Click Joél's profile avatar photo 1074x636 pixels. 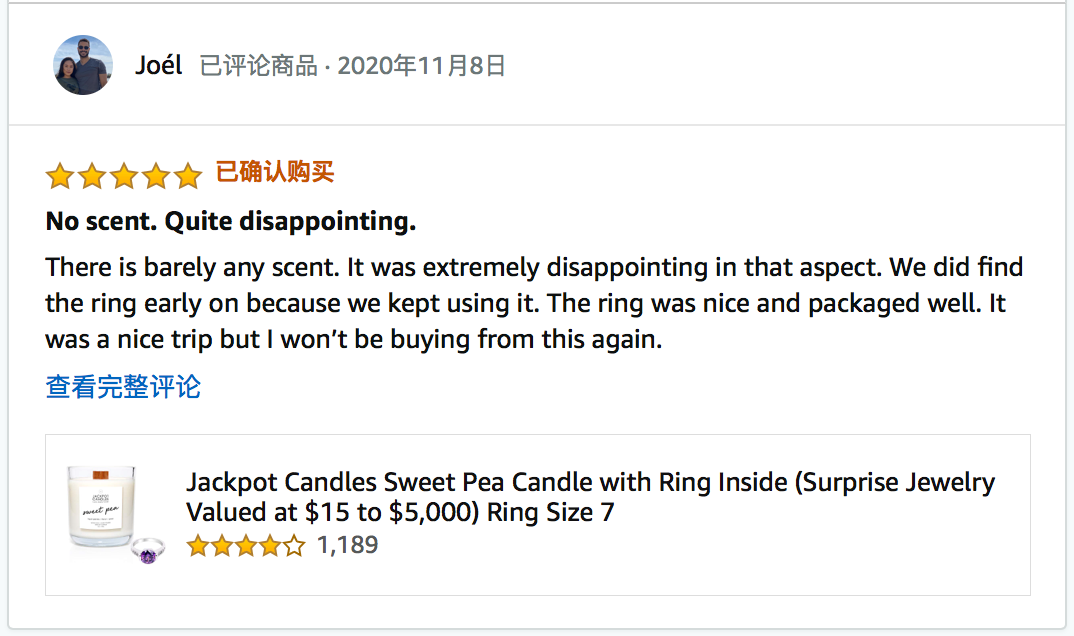pyautogui.click(x=82, y=65)
